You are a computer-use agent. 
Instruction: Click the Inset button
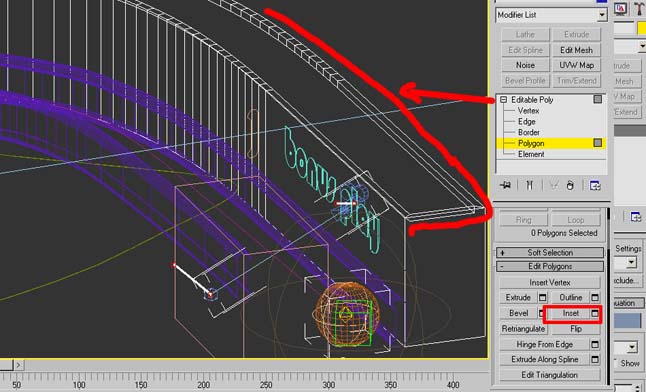(x=571, y=313)
